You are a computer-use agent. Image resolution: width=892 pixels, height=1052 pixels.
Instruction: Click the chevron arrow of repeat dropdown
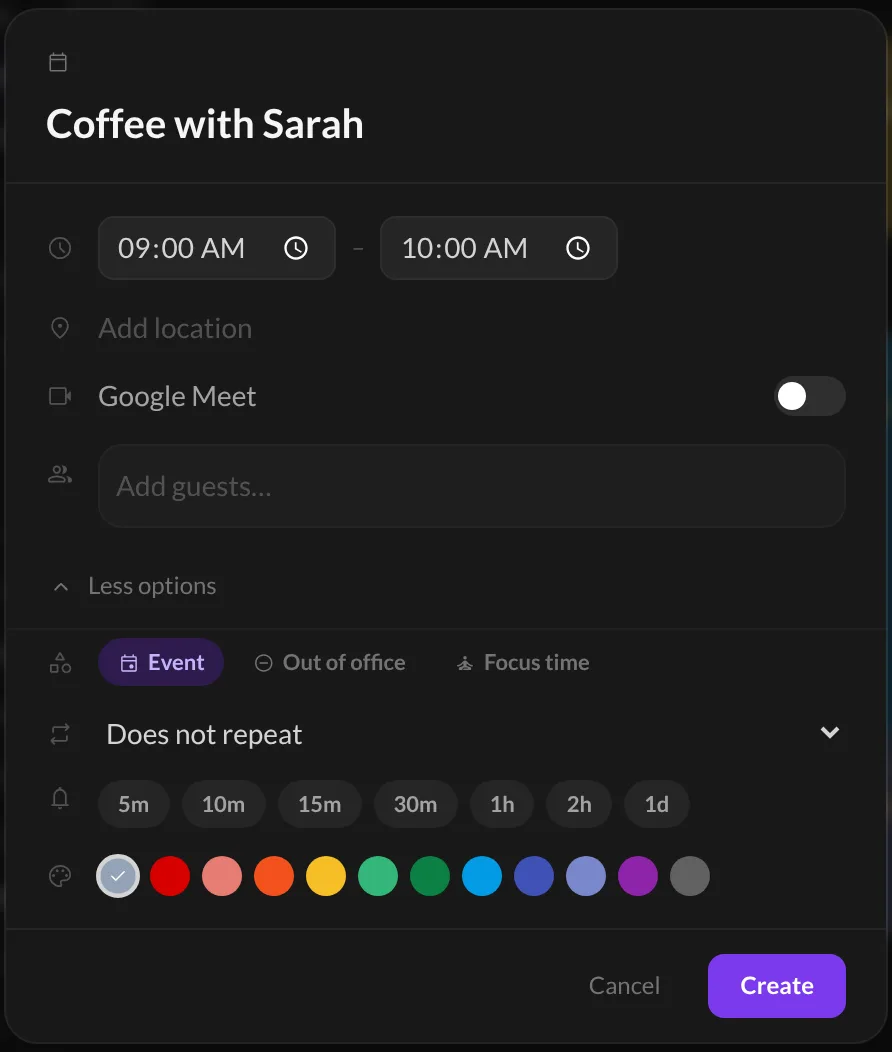(x=830, y=733)
